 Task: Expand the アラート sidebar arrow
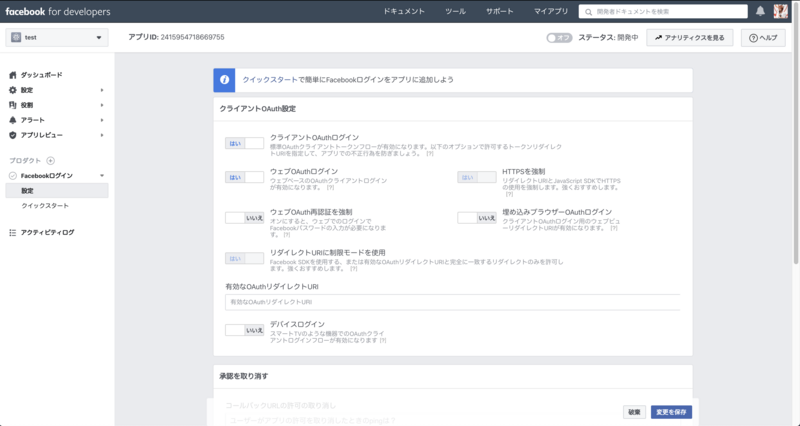[x=102, y=120]
